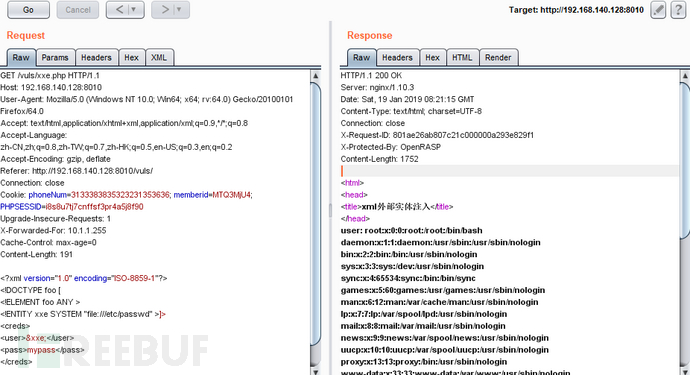This screenshot has height=375, width=690.
Task: Open the Request XML tab
Action: [x=159, y=58]
